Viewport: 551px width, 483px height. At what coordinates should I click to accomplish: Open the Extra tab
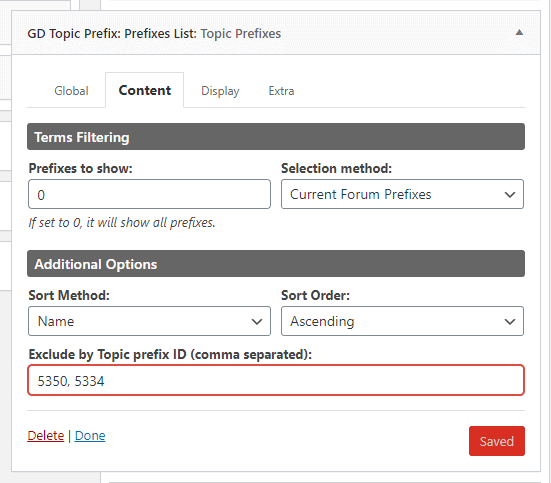click(x=281, y=91)
